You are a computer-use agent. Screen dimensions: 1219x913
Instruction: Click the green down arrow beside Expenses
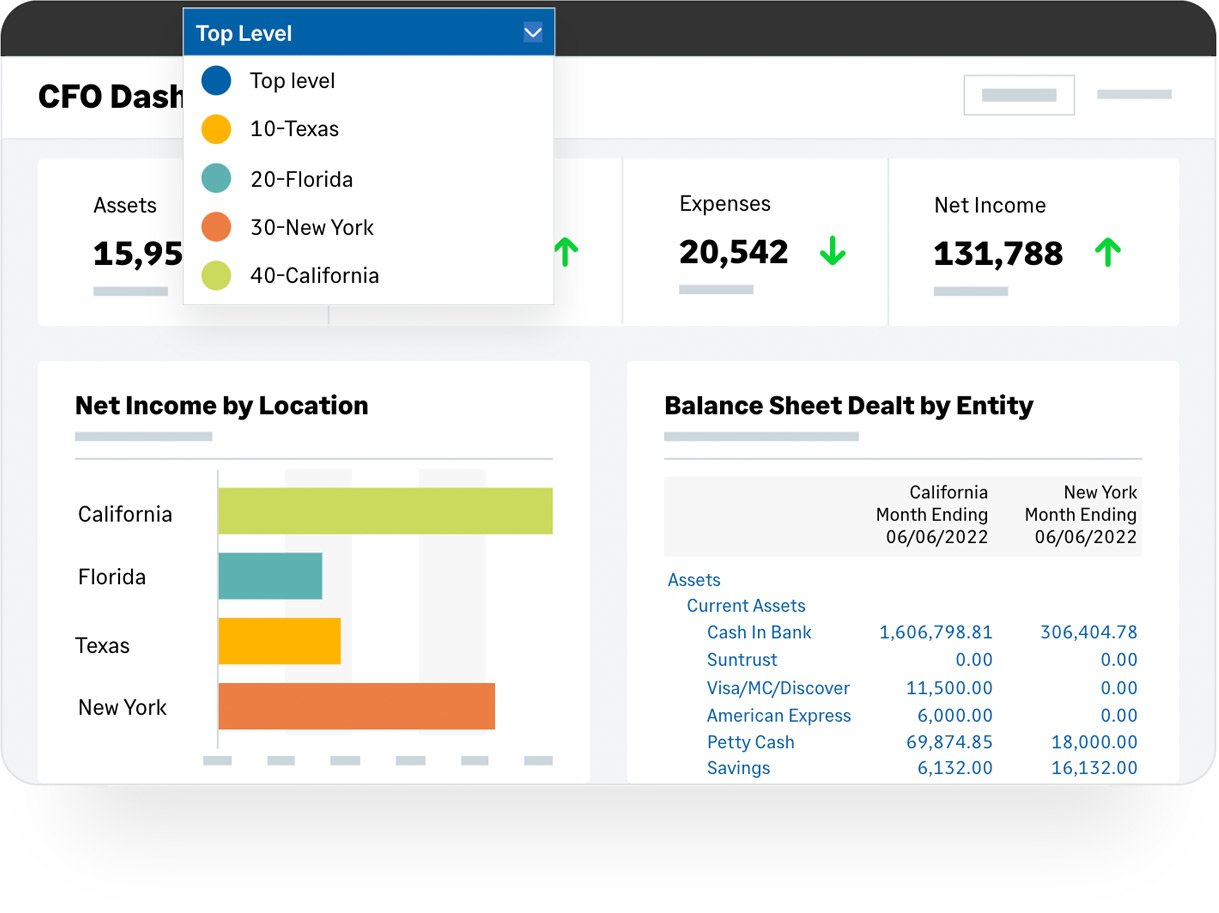pyautogui.click(x=832, y=252)
